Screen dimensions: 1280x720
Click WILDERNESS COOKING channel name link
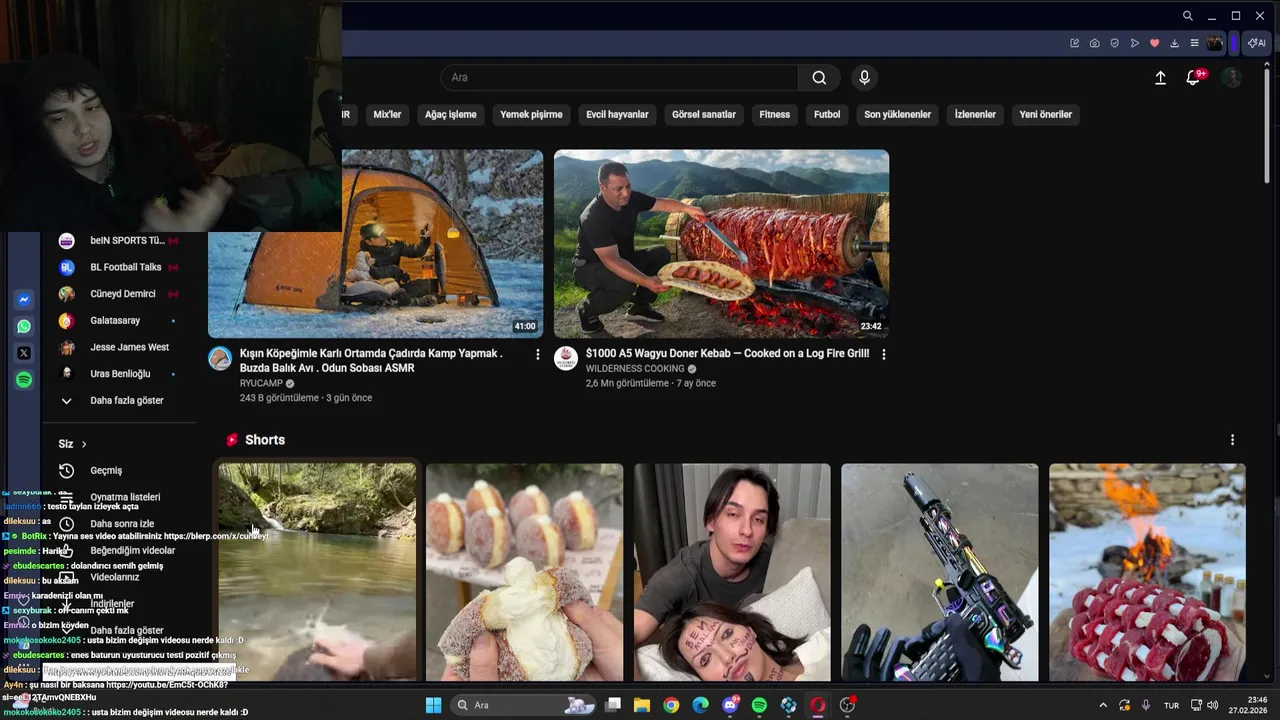coord(635,369)
